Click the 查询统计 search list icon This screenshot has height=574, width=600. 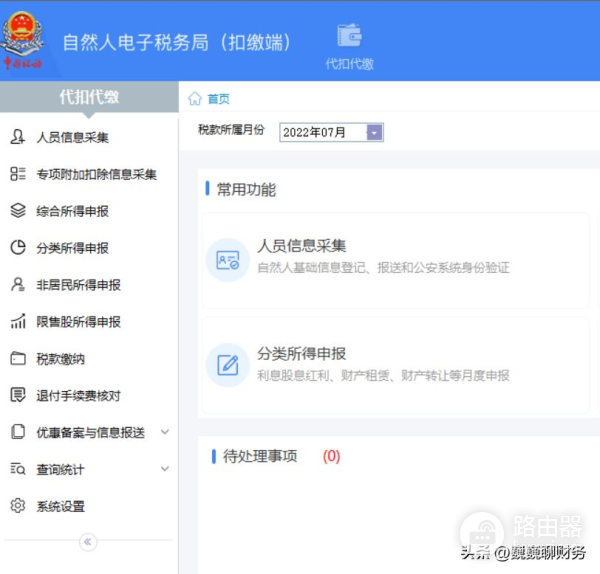pos(18,469)
